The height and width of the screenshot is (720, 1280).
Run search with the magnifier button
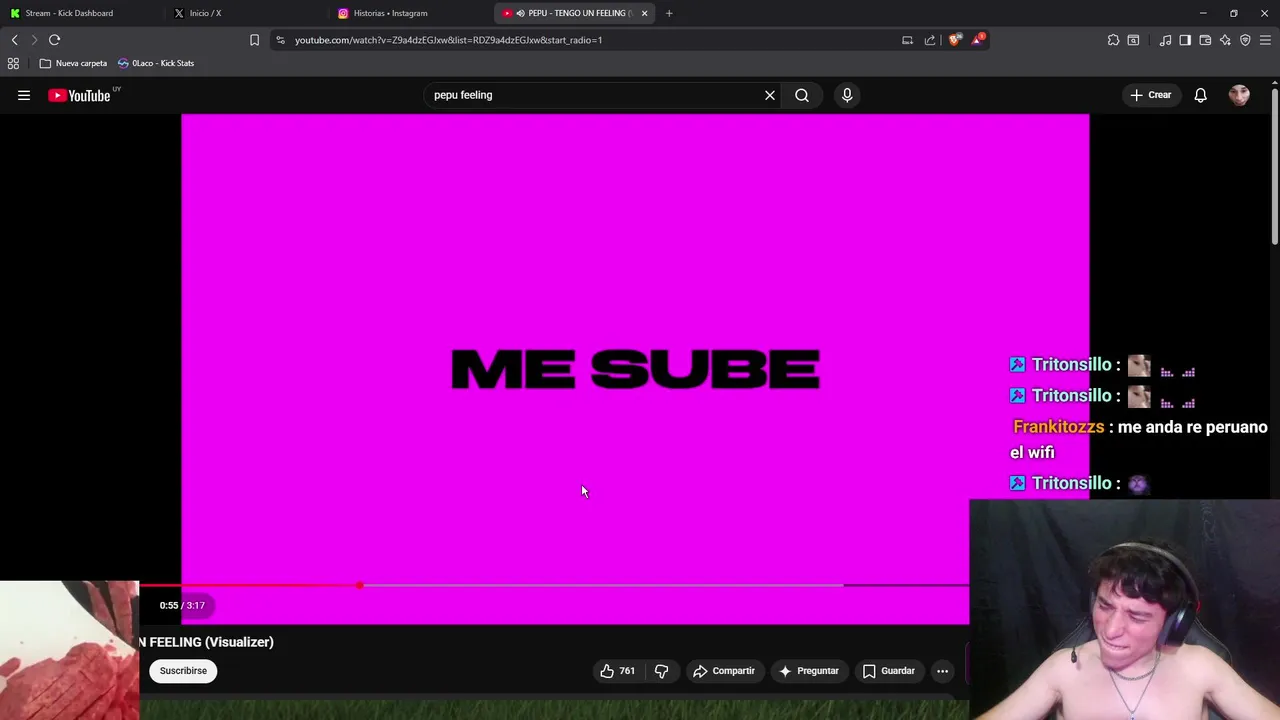coord(802,95)
